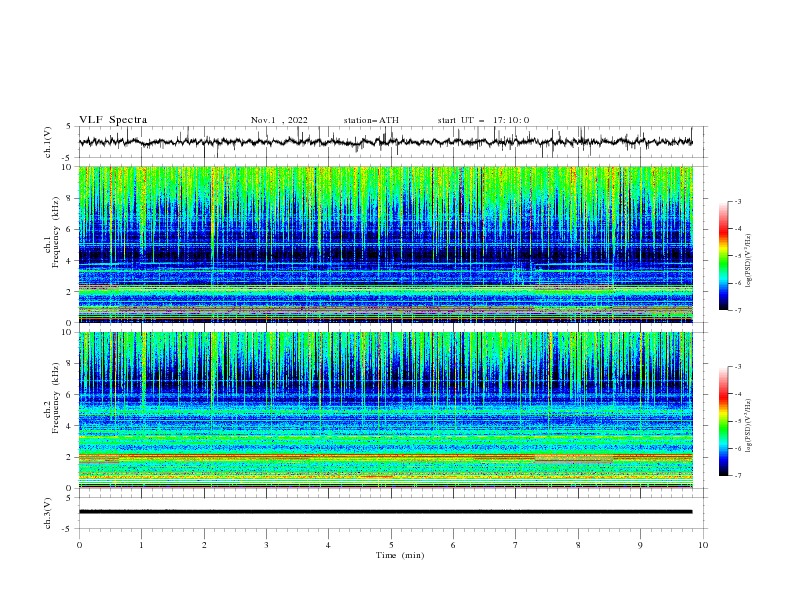Click the "-4" label on ch.2 colorbar
The image size is (792, 612).
point(737,394)
